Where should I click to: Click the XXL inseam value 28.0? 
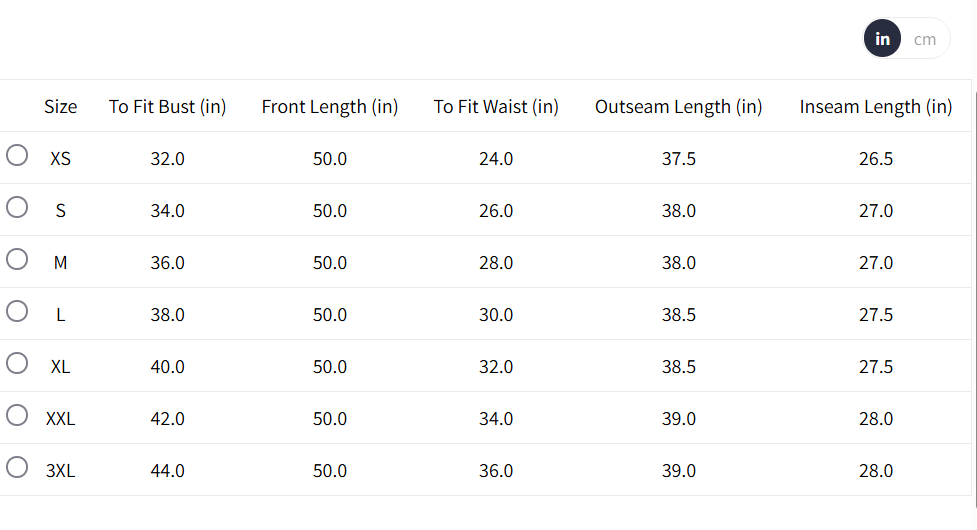(876, 419)
